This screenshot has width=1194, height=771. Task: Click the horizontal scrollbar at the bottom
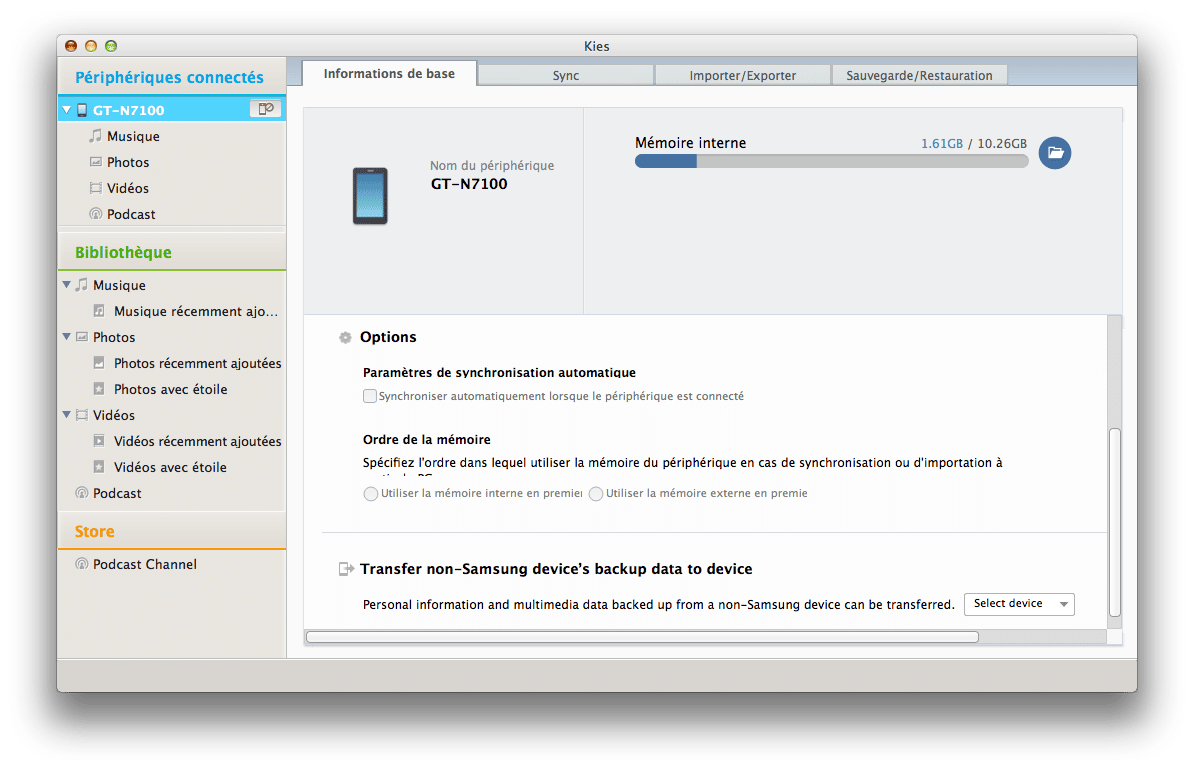(x=642, y=637)
